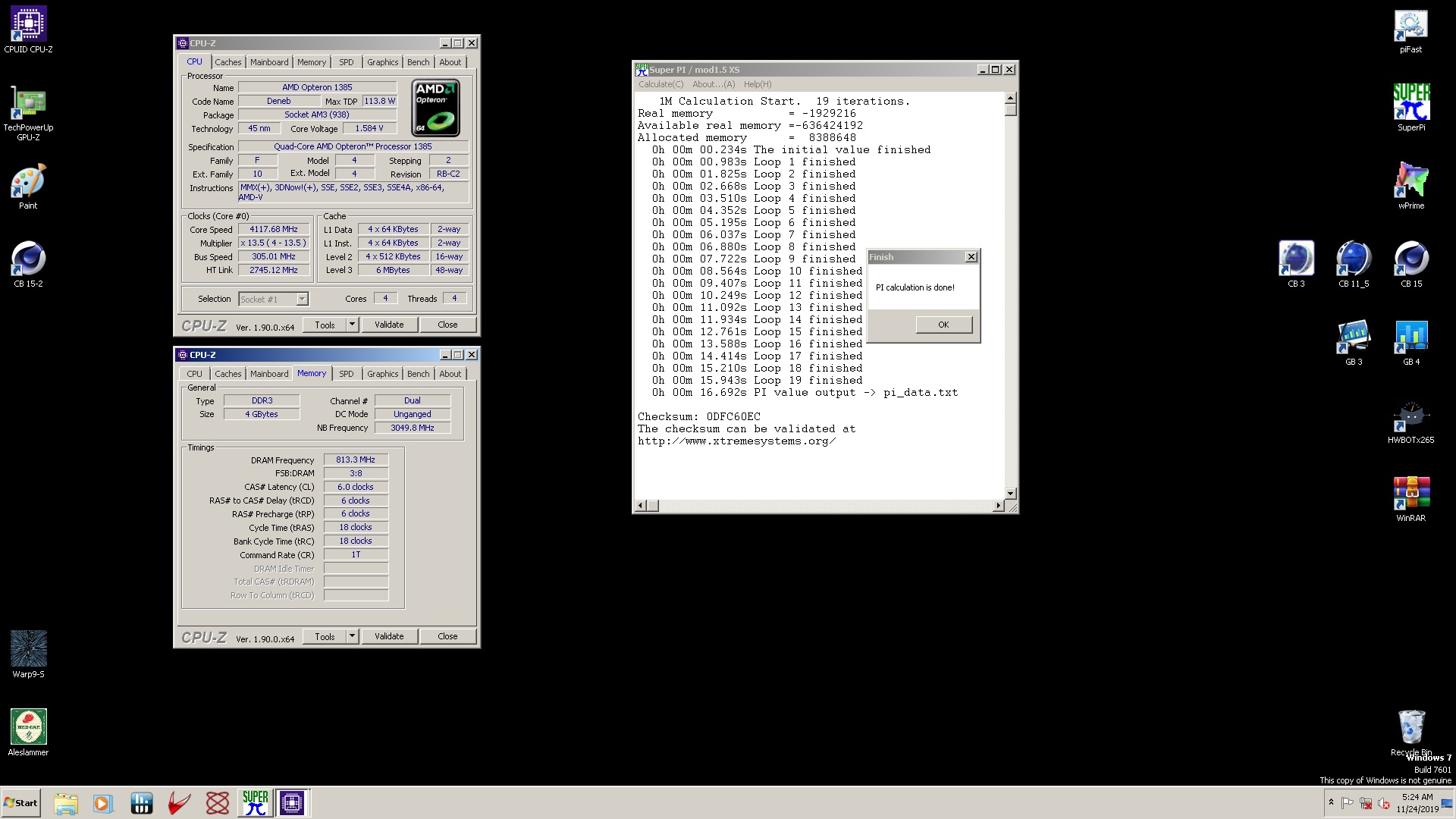Close the Finish dialog with X
Viewport: 1456px width, 819px height.
(x=971, y=257)
